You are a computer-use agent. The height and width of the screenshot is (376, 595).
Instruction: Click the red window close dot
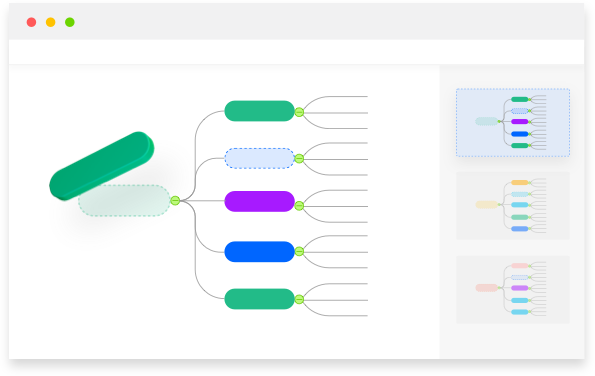(31, 22)
